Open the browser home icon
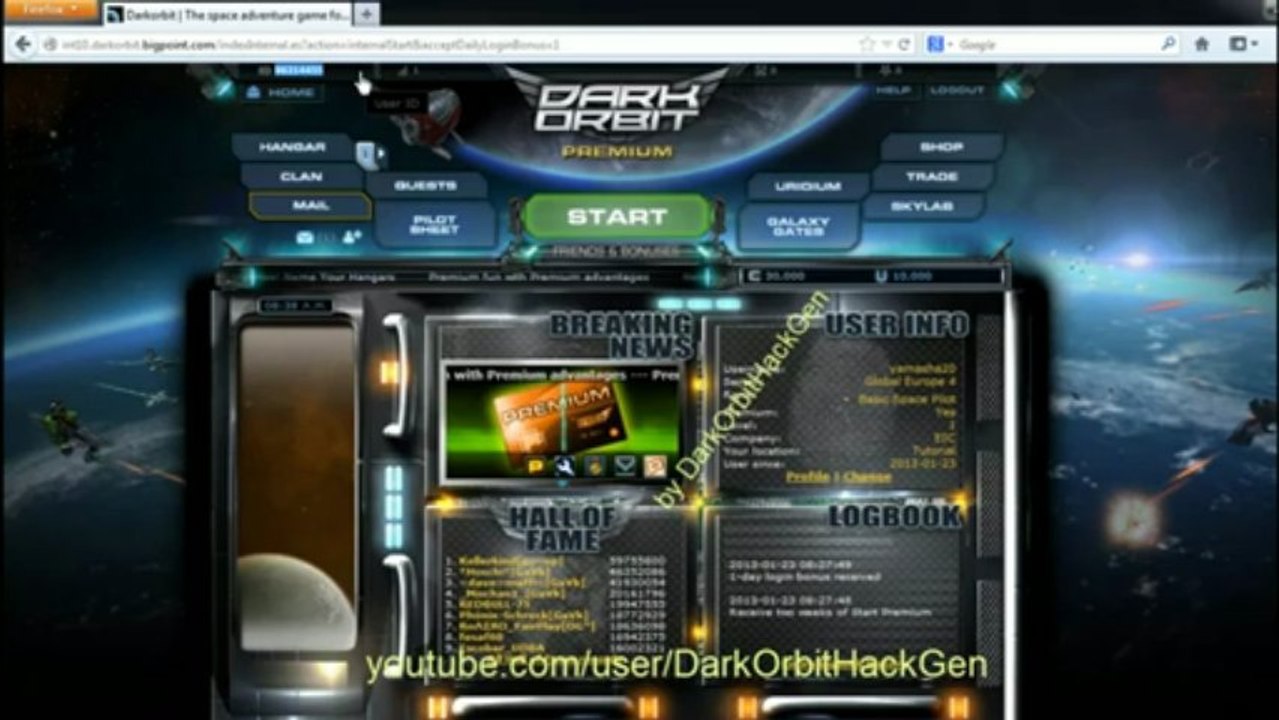The image size is (1279, 720). 1202,45
